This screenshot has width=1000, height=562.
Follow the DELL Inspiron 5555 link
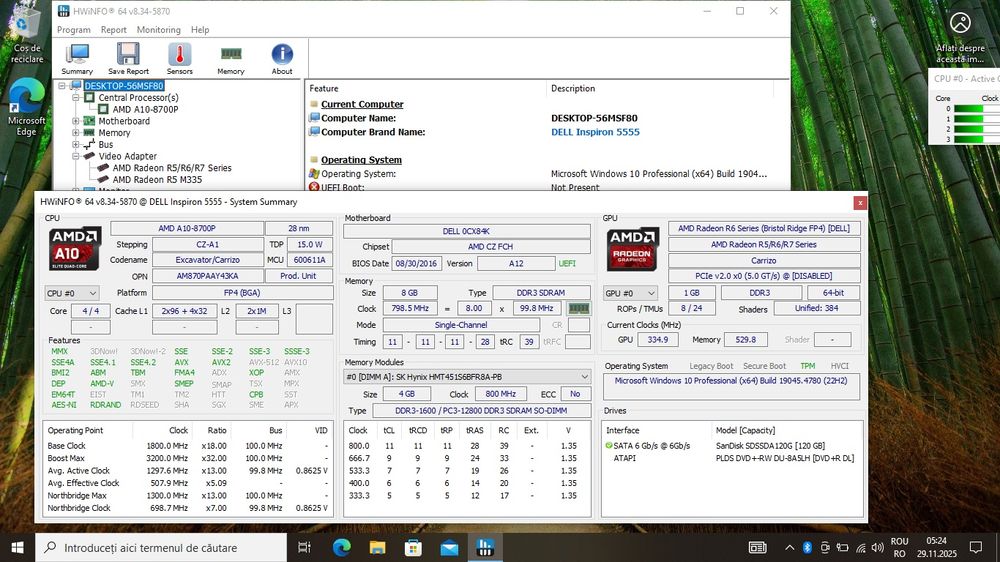[x=595, y=132]
